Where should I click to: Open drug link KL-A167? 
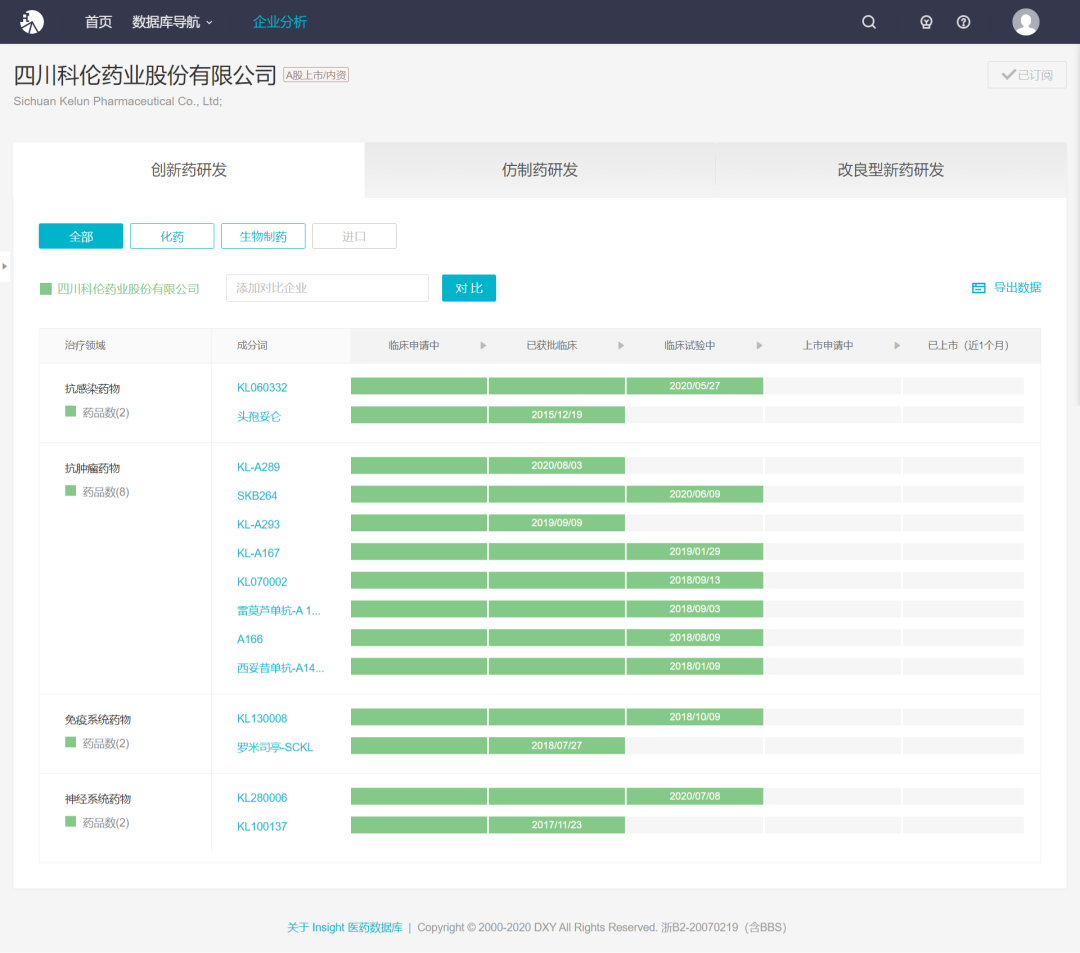[x=258, y=553]
